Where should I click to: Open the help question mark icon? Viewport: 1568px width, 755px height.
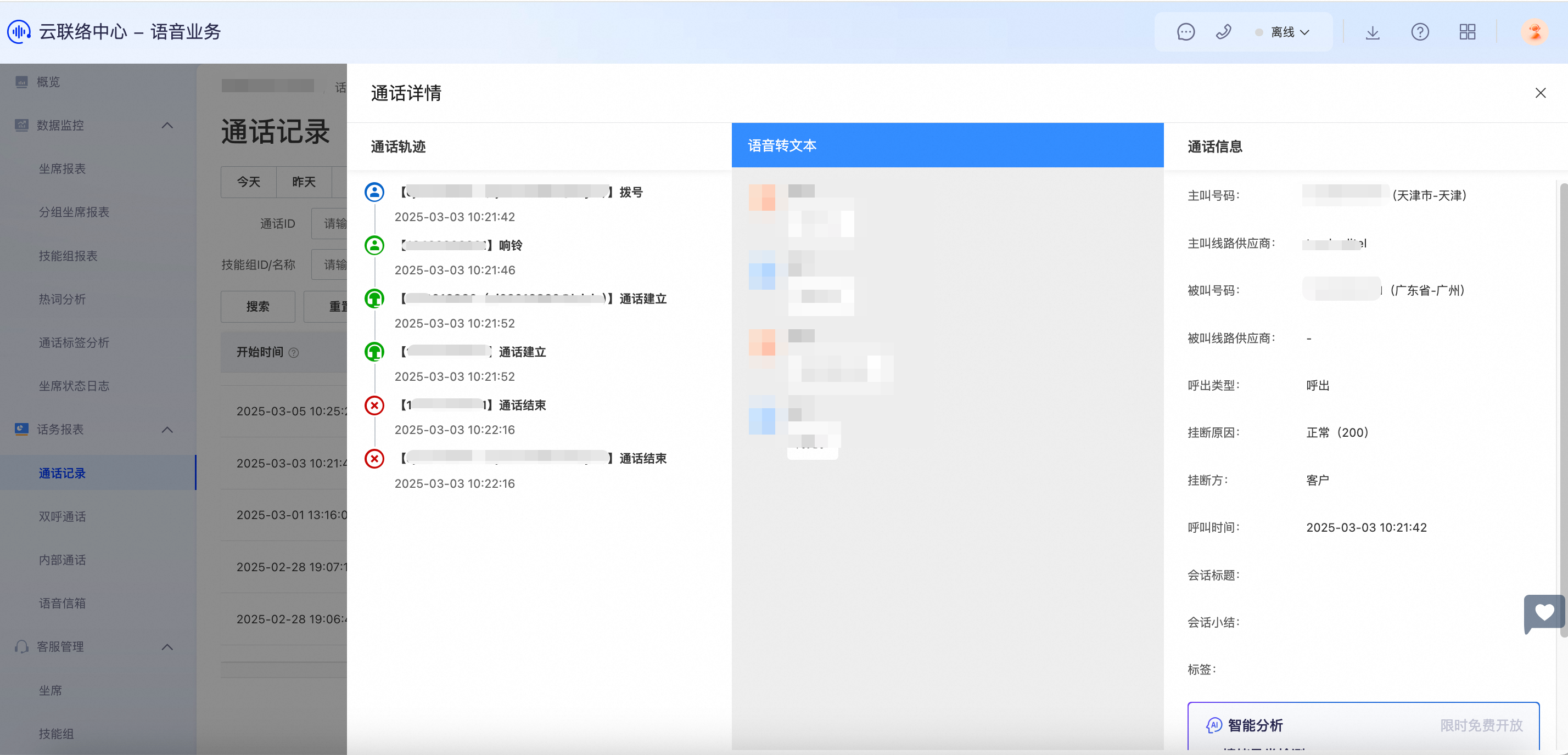(1420, 32)
